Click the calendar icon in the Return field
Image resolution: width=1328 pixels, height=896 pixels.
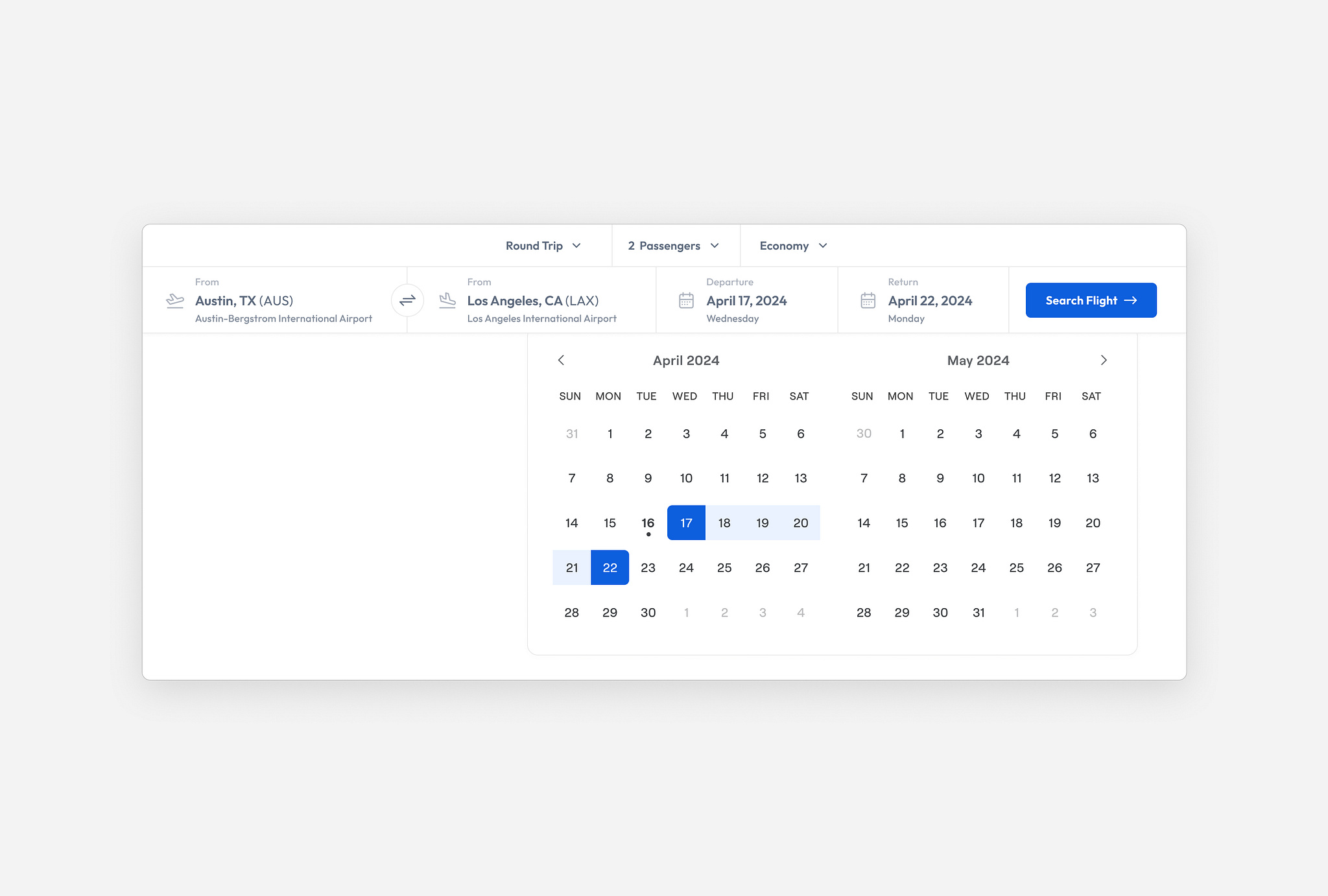[868, 300]
